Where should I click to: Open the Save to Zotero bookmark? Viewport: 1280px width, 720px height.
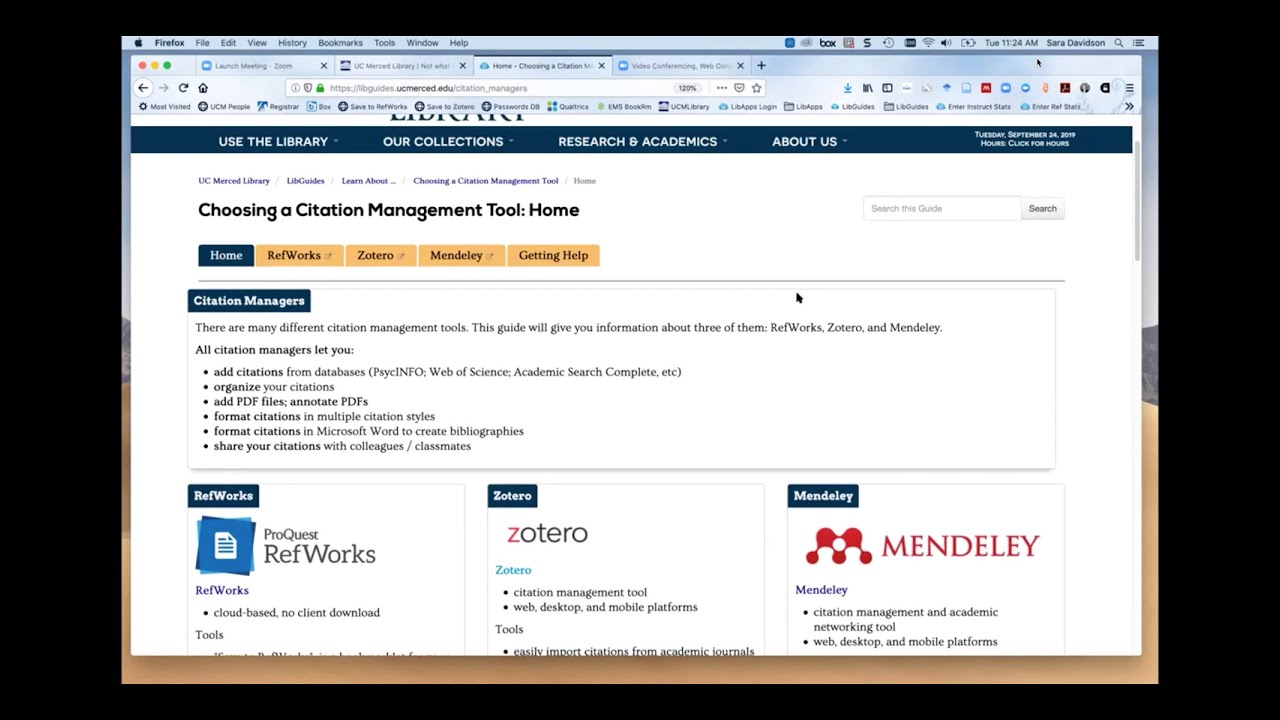[x=445, y=106]
